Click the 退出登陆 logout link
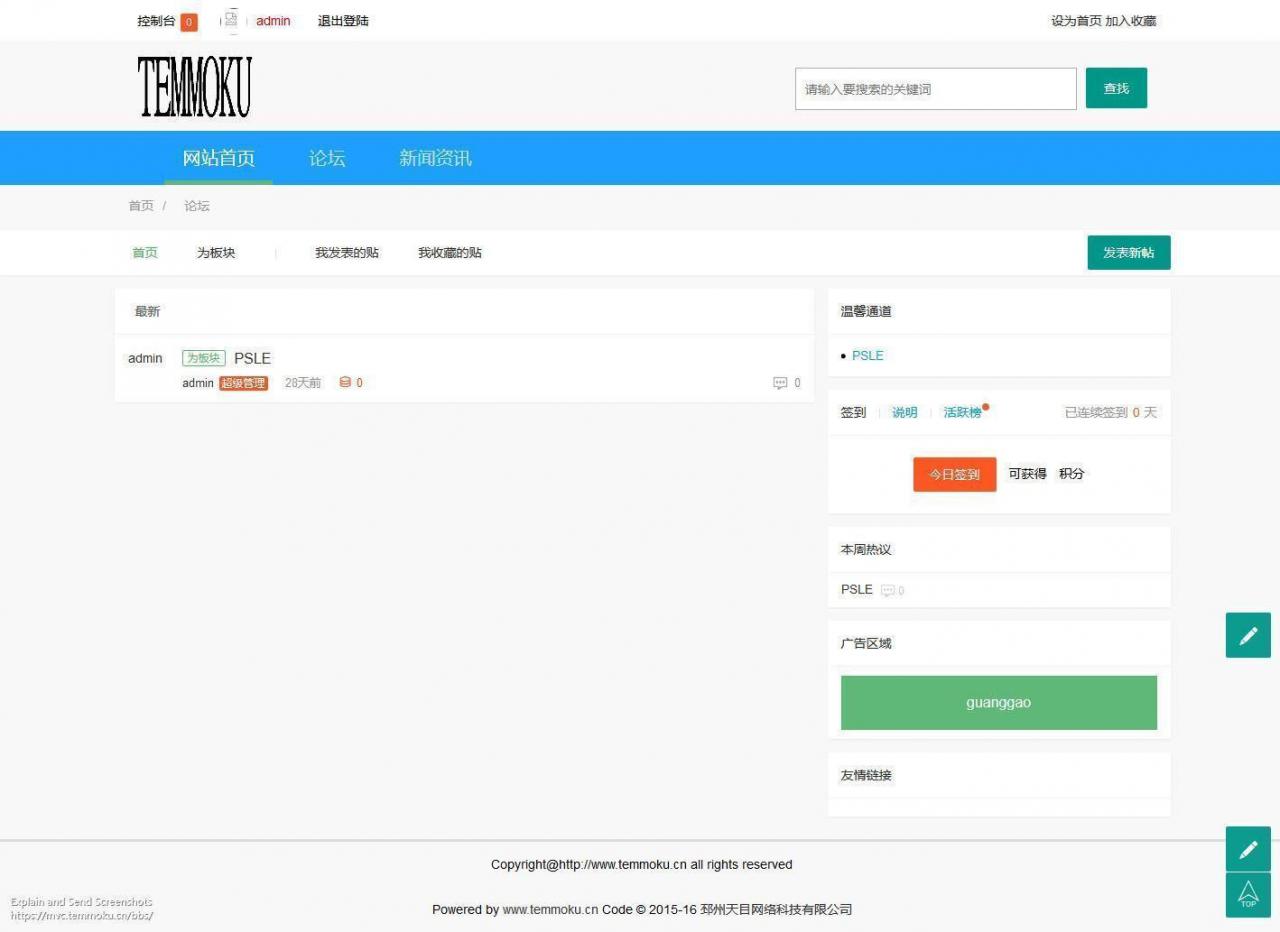Viewport: 1280px width, 932px height. 343,21
